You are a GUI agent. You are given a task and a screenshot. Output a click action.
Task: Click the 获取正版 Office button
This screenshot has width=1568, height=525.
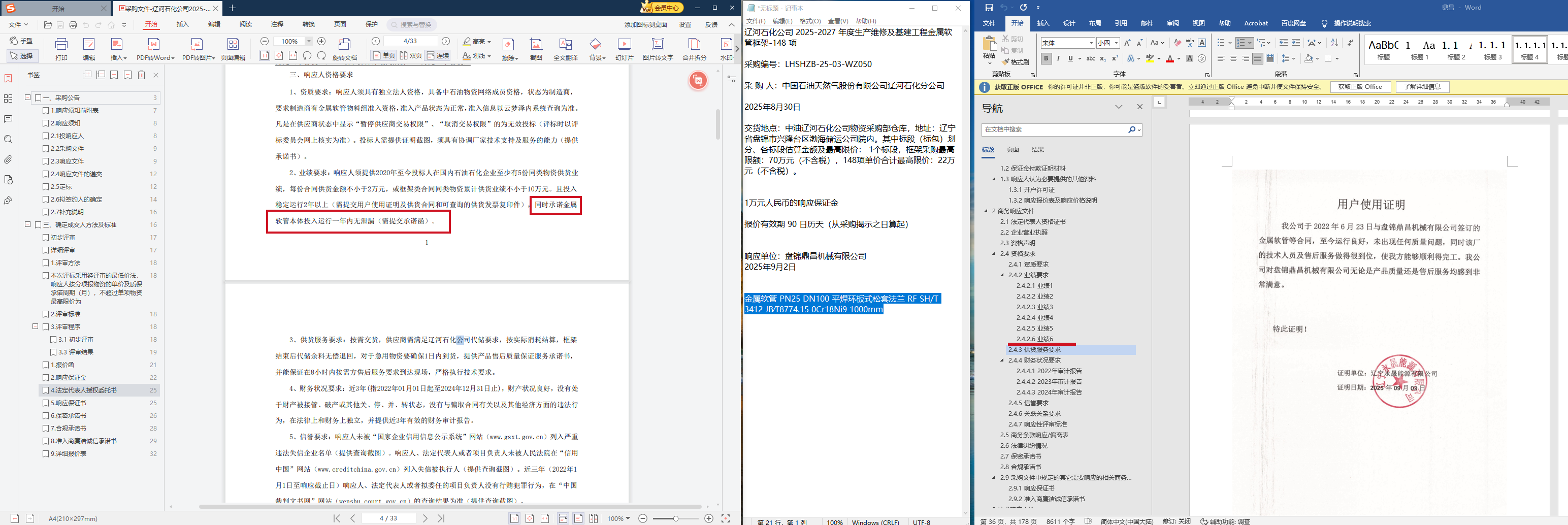click(1360, 87)
